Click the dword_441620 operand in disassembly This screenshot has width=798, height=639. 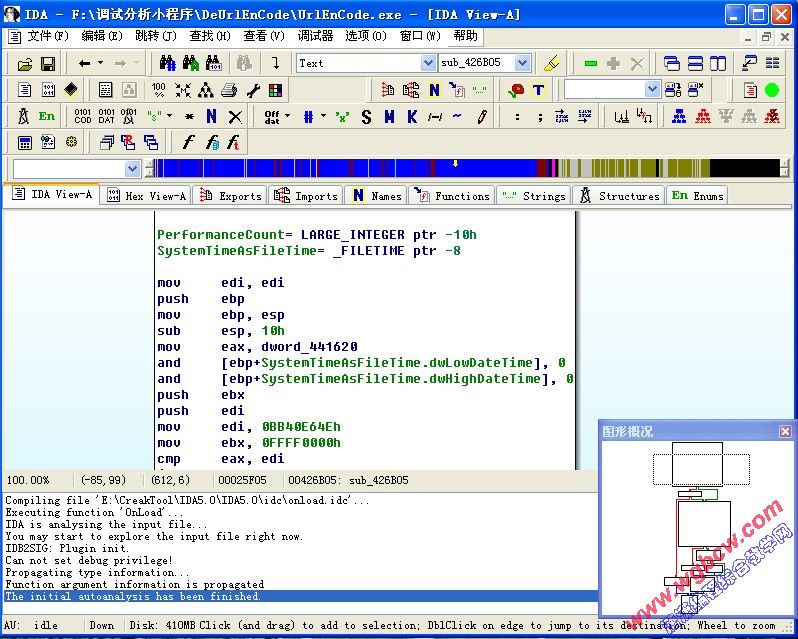(309, 347)
